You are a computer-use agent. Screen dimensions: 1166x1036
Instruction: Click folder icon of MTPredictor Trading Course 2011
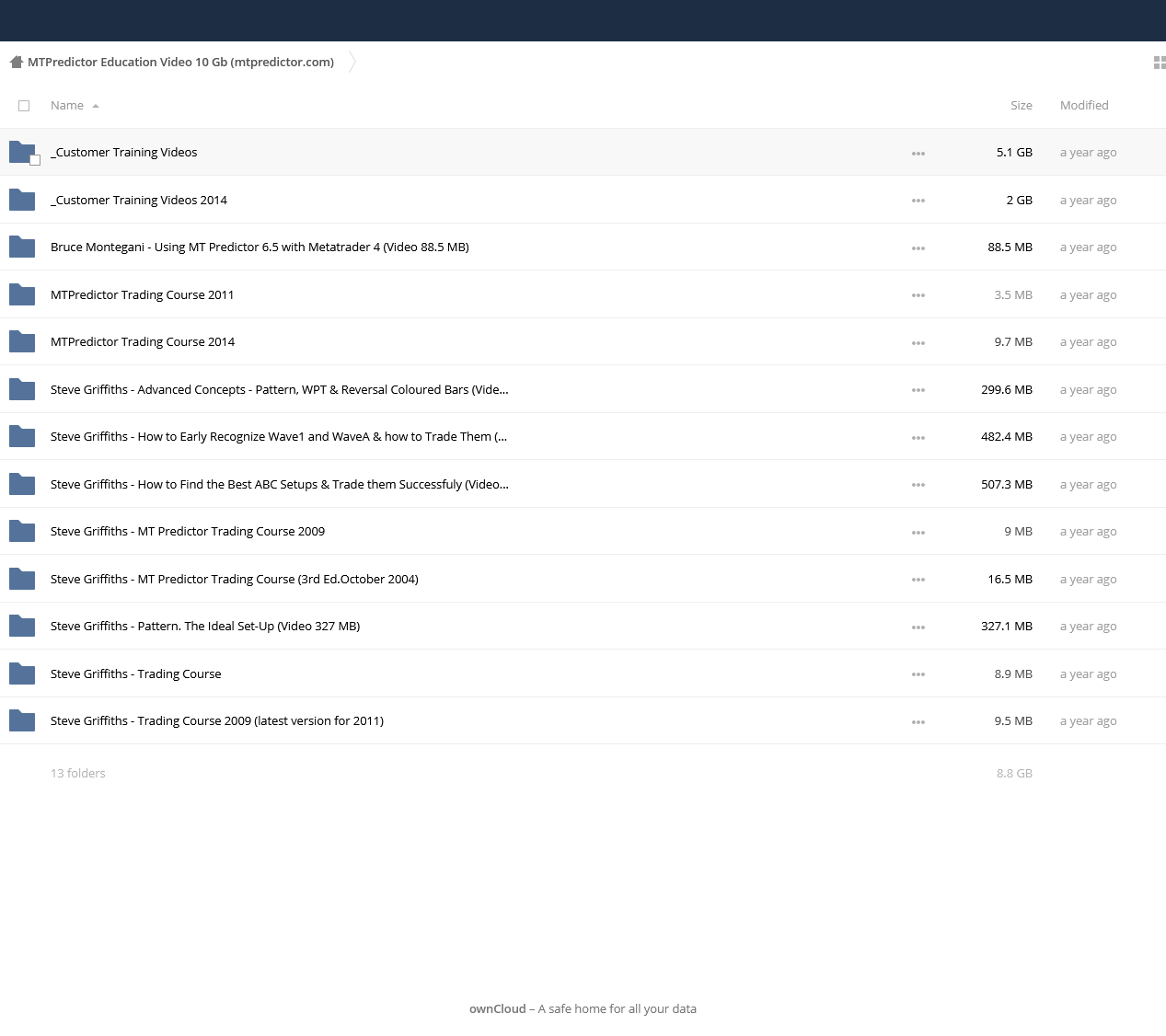[22, 294]
